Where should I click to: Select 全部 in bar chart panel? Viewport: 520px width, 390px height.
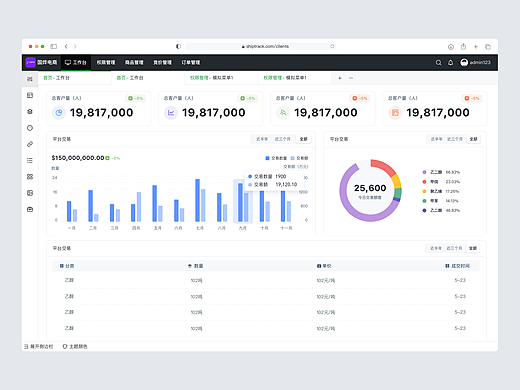[x=303, y=139]
